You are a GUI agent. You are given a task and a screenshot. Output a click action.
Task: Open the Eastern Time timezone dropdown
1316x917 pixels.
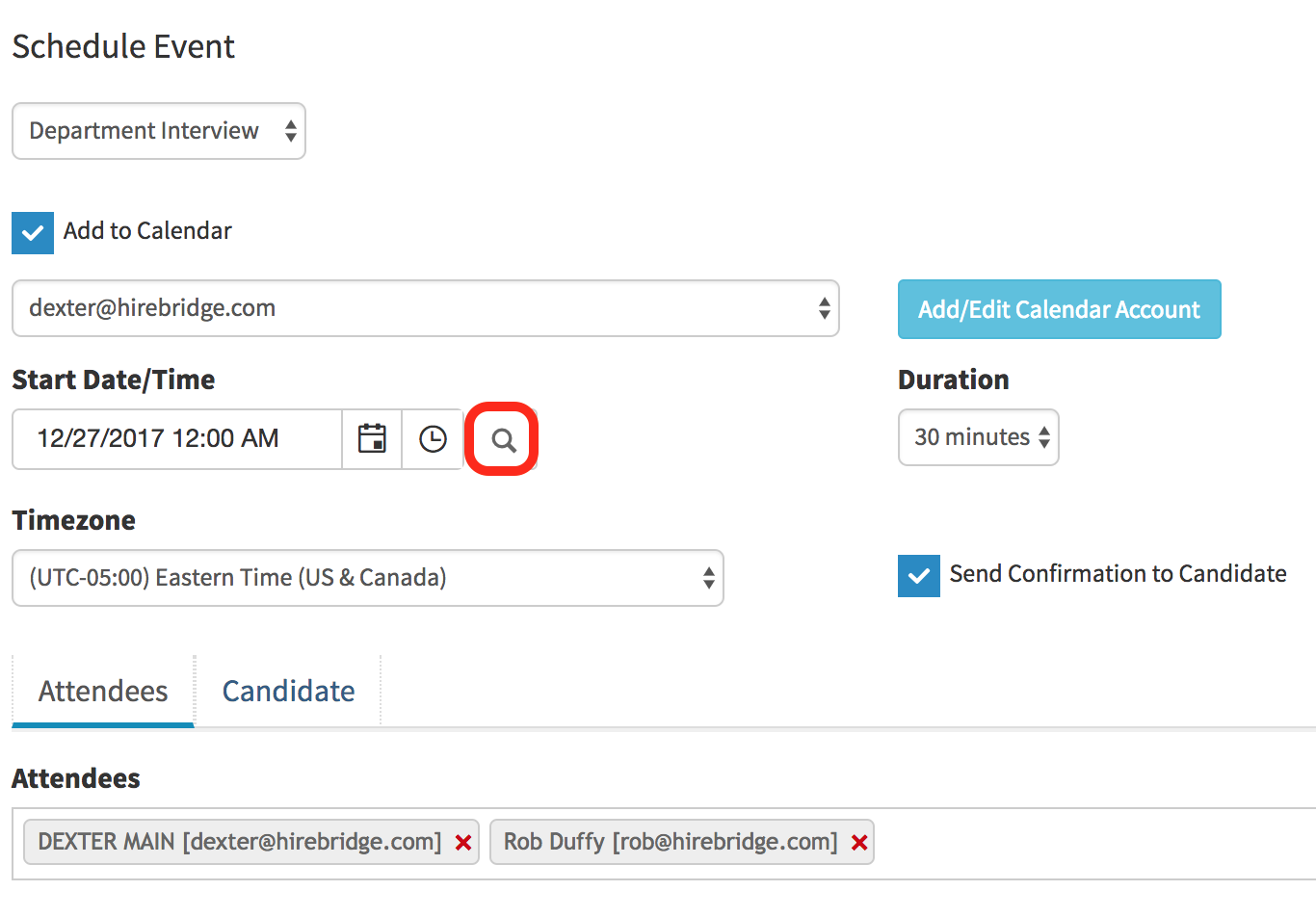tap(367, 578)
